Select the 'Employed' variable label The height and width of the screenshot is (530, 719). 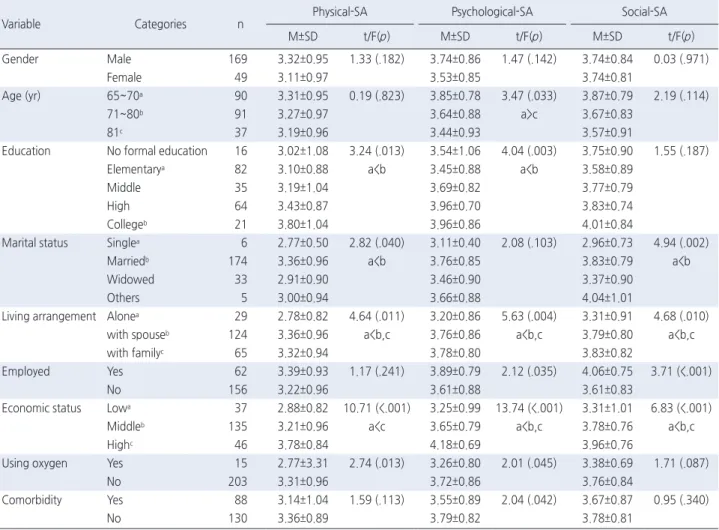(x=26, y=371)
